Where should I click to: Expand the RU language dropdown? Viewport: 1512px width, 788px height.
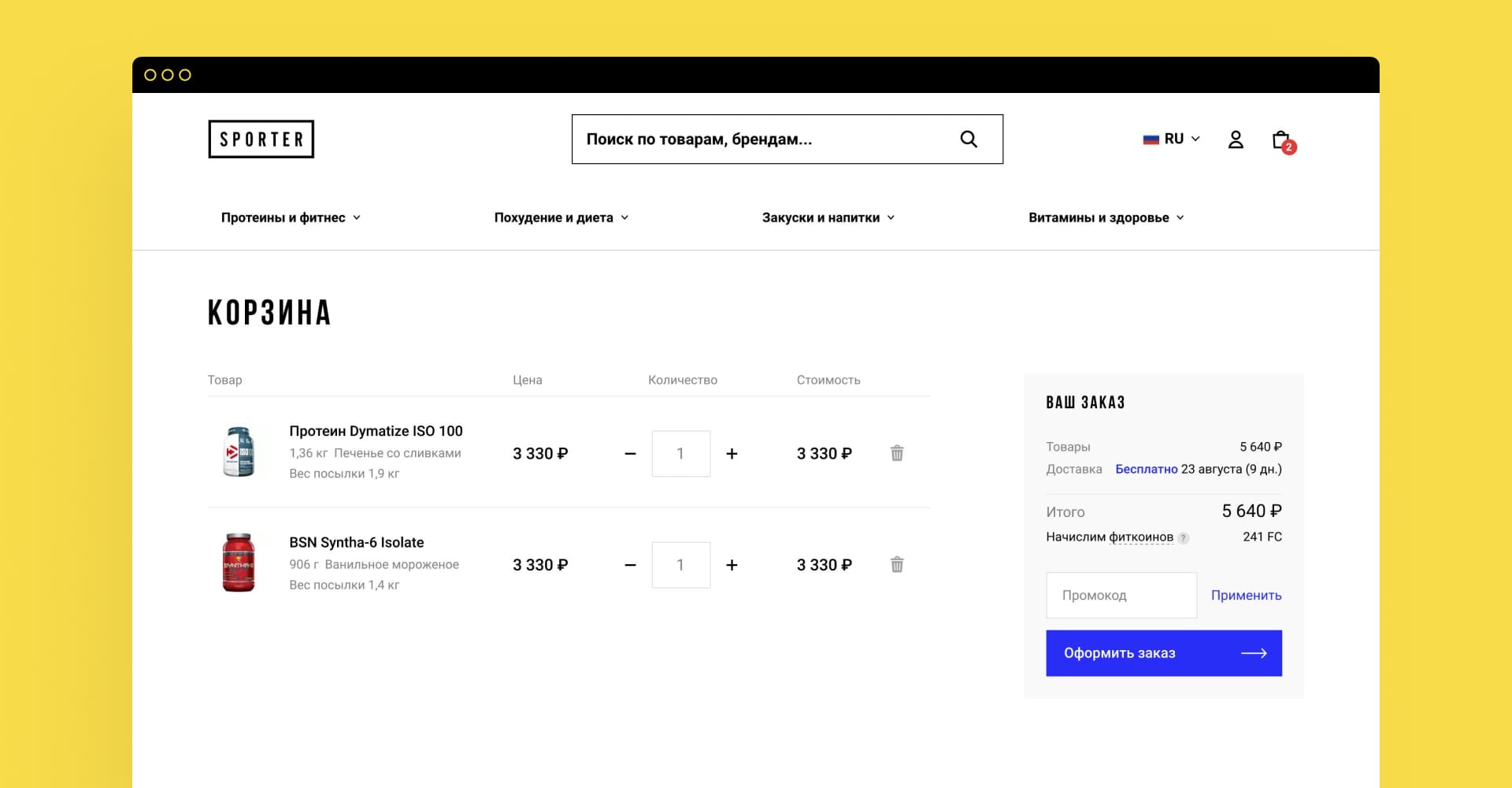[1172, 139]
